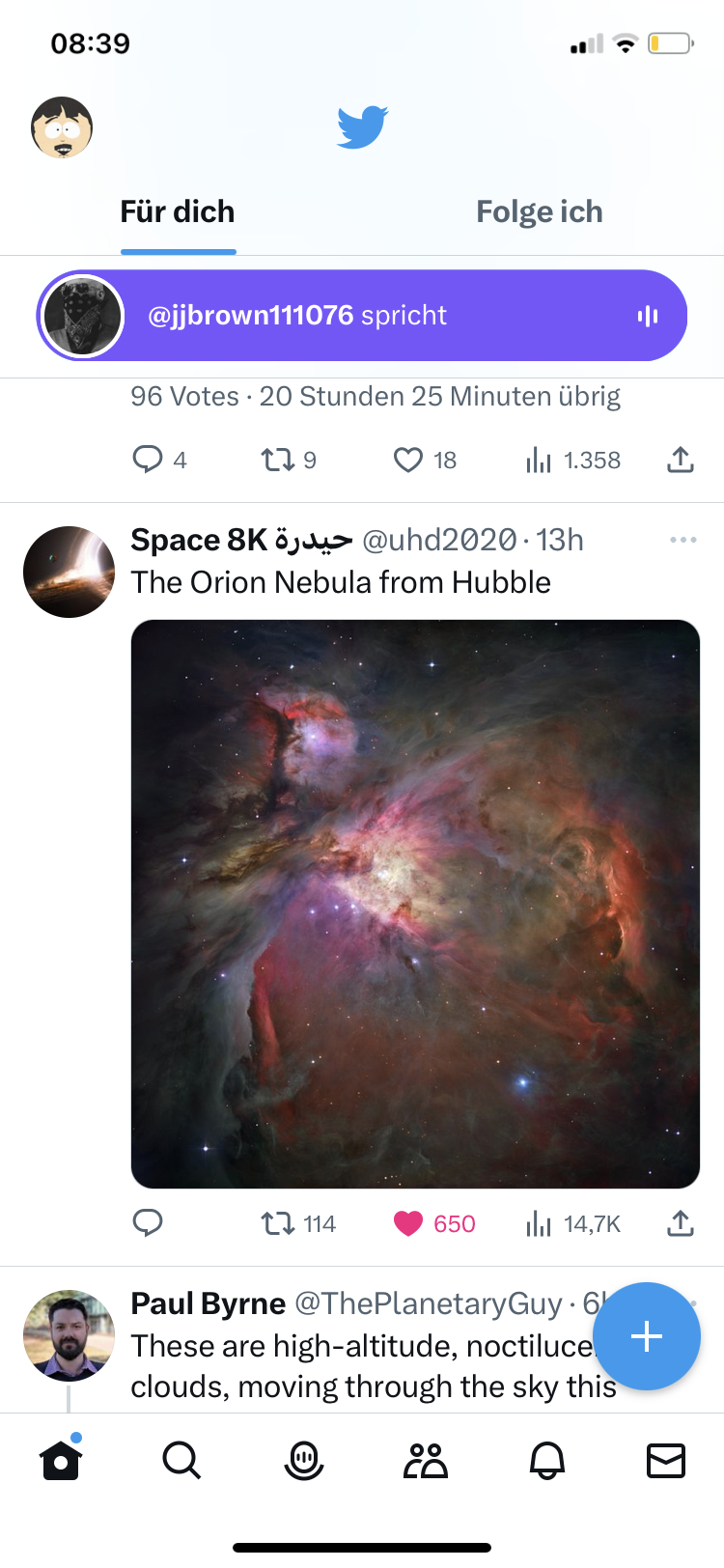Open more options for Space 8K tweet
The image size is (724, 1568).
point(682,540)
